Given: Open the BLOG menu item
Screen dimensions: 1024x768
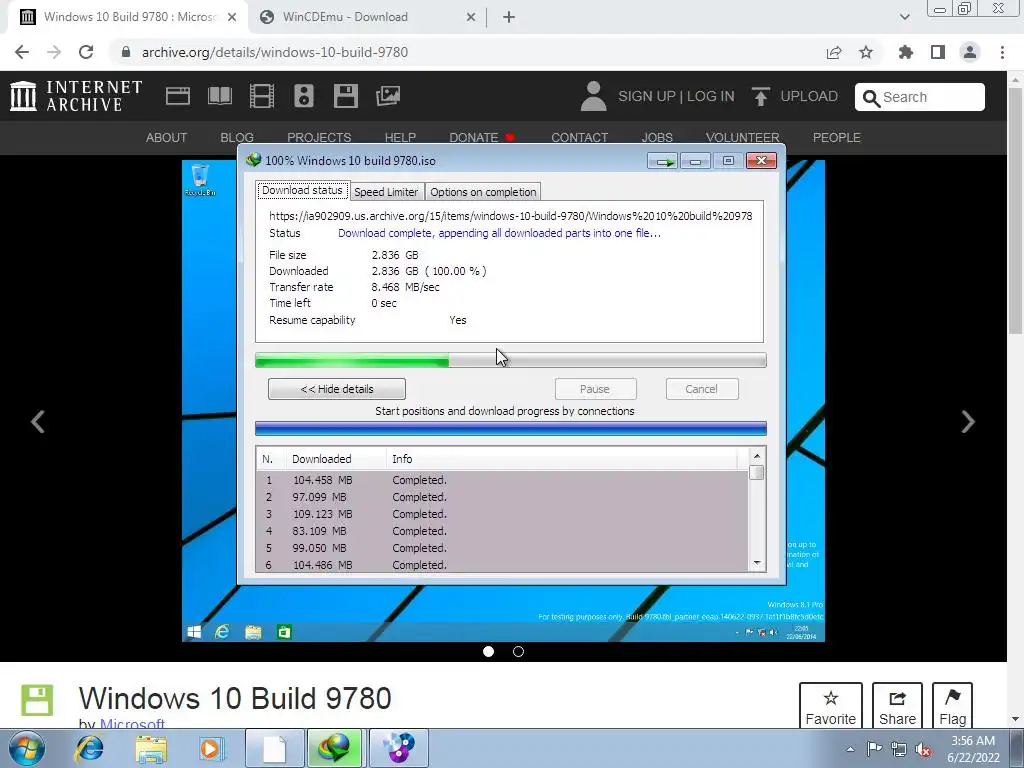Looking at the screenshot, I should (237, 138).
